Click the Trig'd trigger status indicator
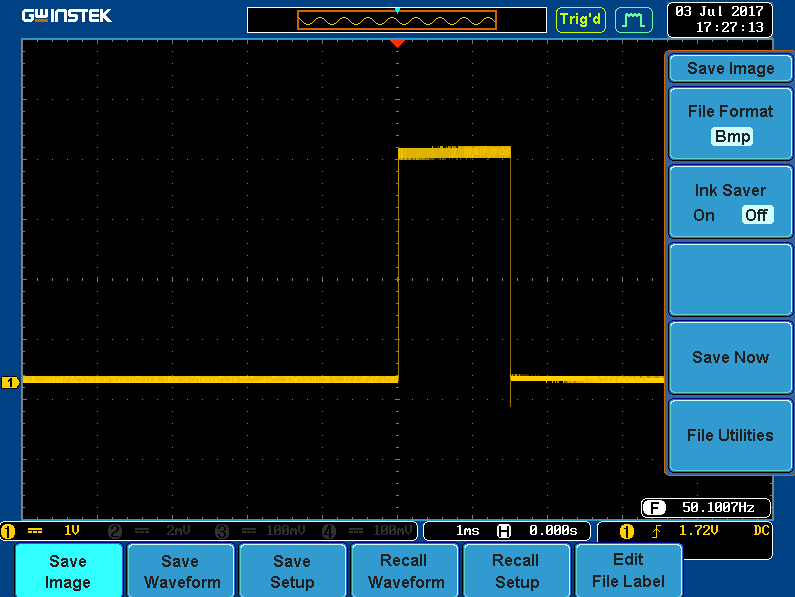Screen dimensions: 795x597 coord(581,20)
